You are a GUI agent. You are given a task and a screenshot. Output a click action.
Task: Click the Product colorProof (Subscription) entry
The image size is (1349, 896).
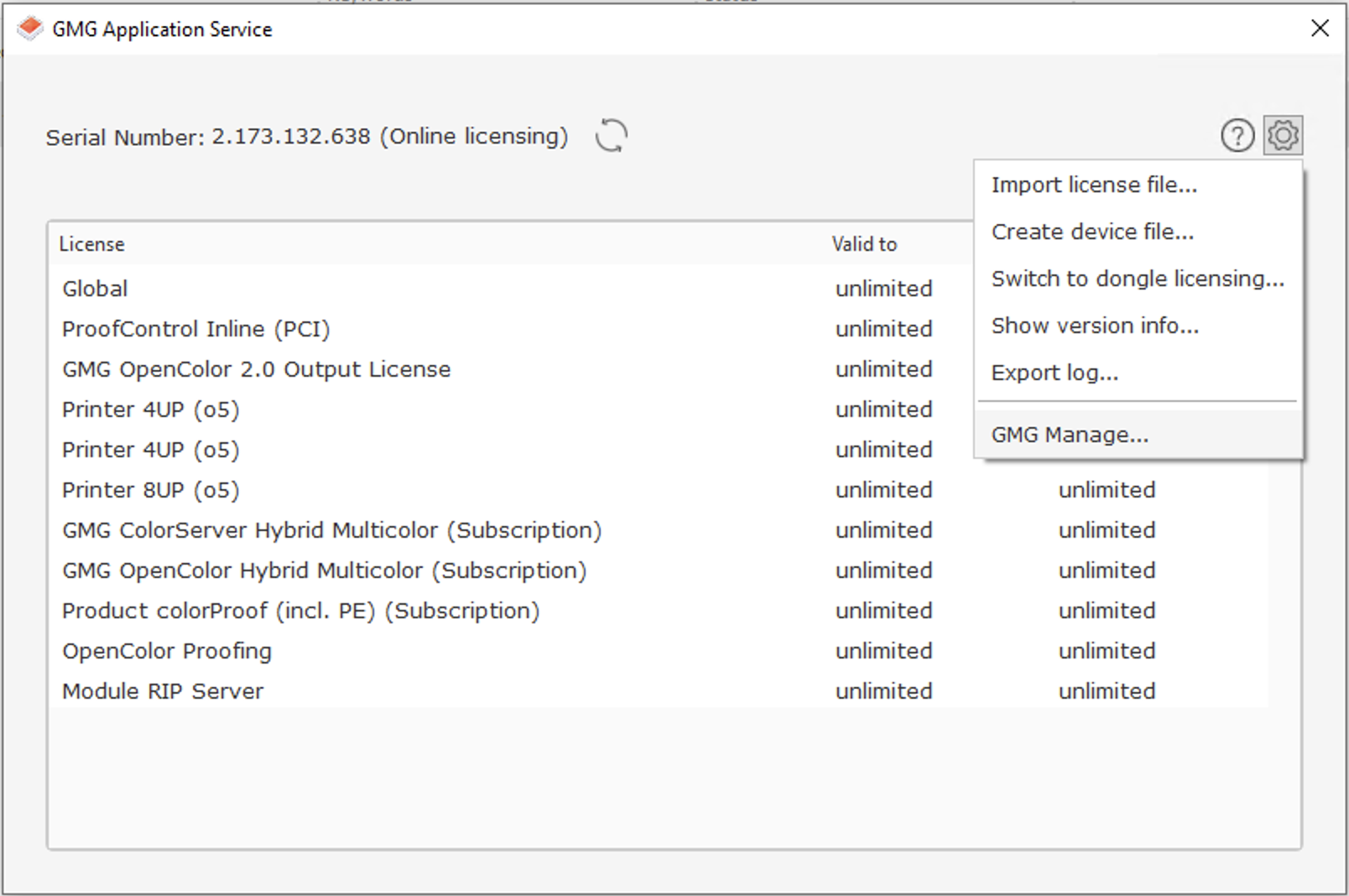tap(301, 611)
